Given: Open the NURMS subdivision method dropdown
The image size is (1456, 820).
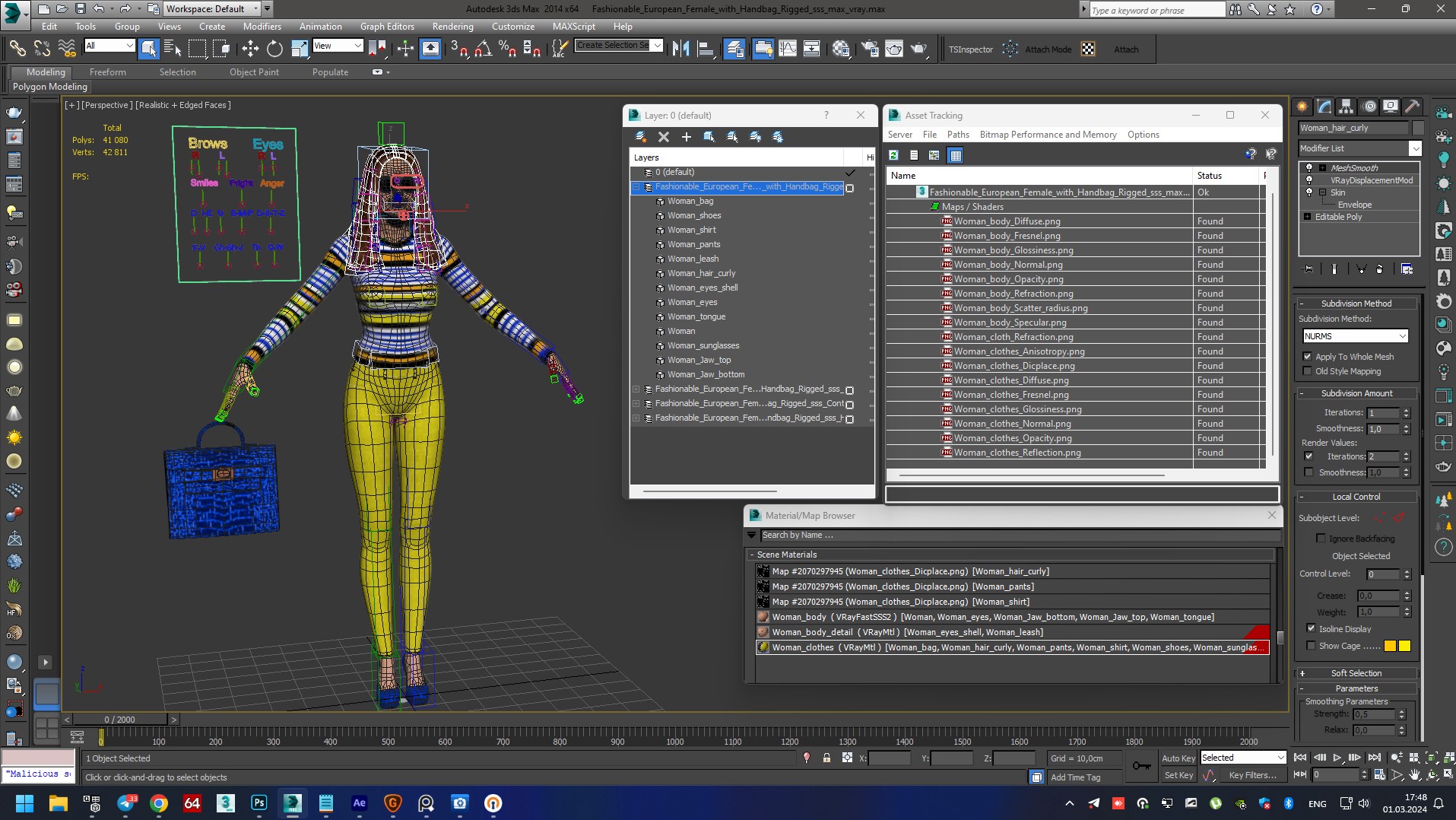Looking at the screenshot, I should coord(1356,335).
